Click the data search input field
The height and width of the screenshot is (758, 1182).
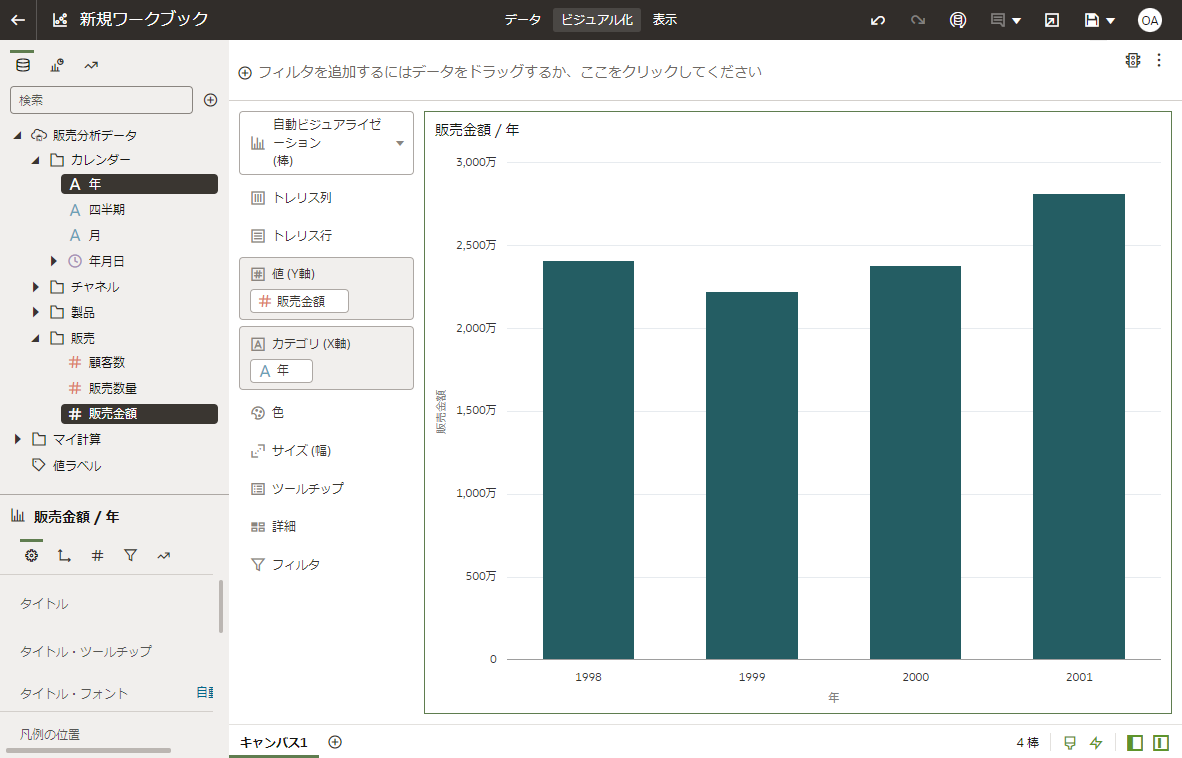coord(101,100)
